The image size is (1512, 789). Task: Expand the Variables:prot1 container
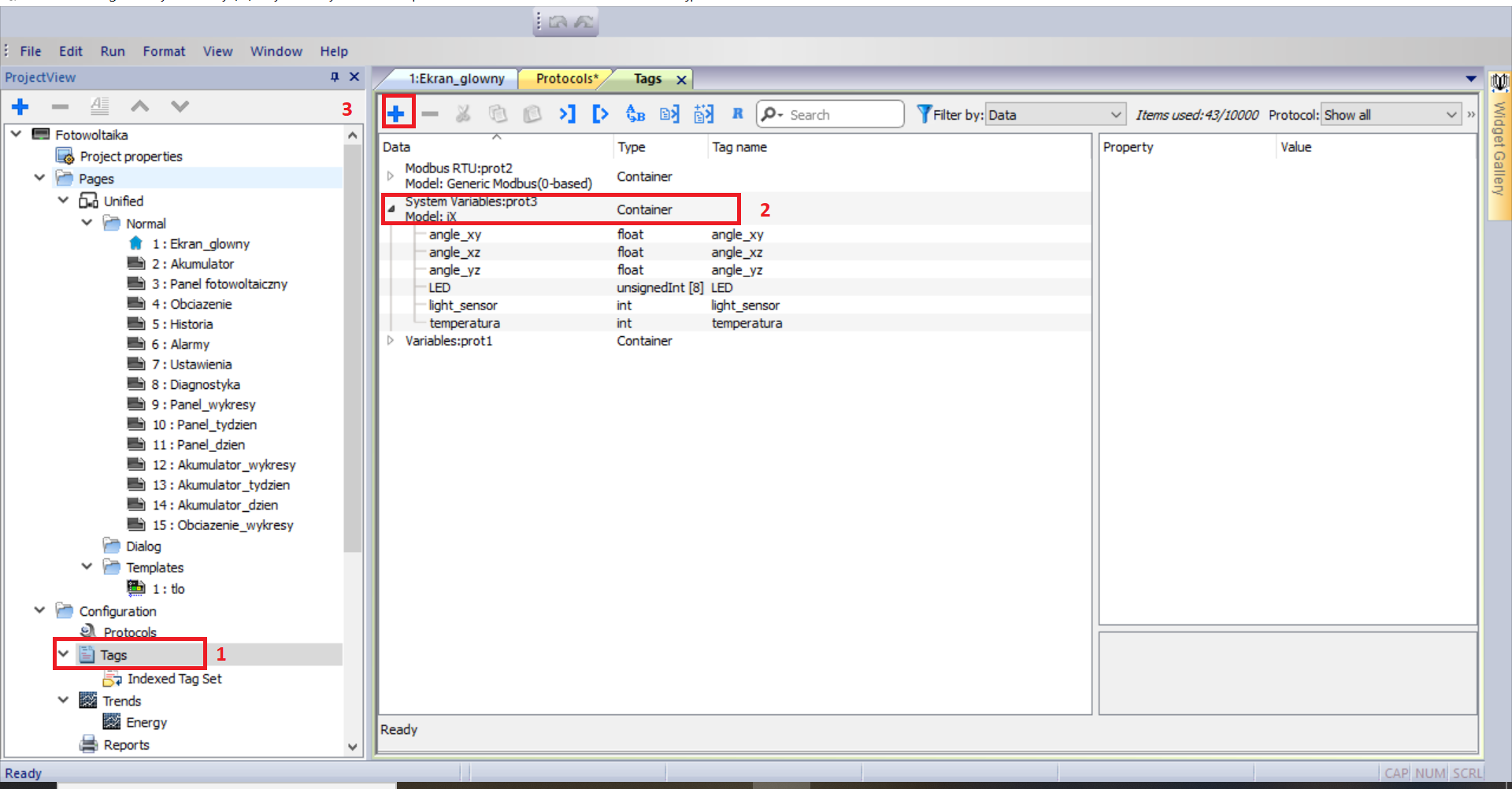391,341
